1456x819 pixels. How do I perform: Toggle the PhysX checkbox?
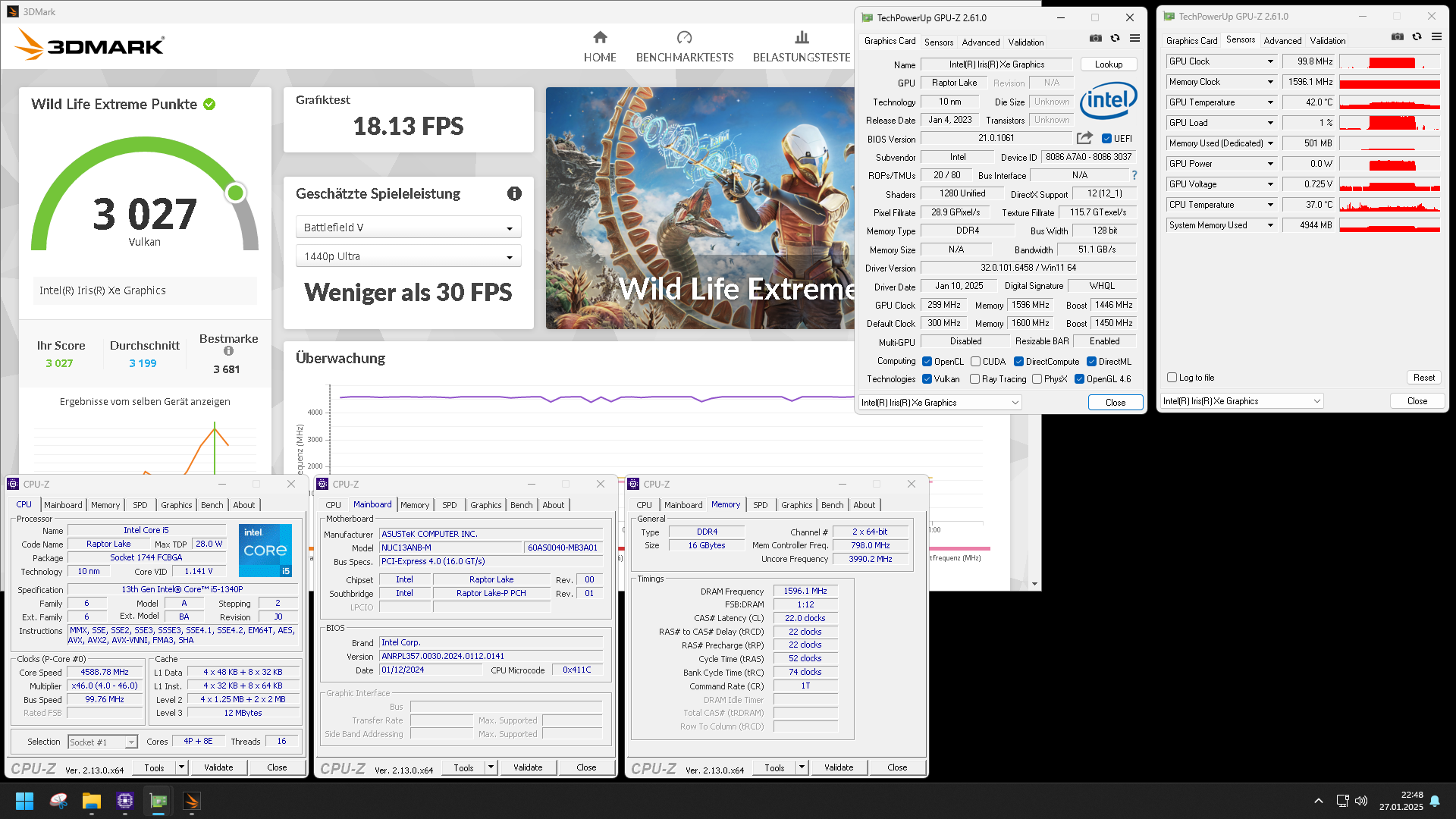tap(1037, 379)
